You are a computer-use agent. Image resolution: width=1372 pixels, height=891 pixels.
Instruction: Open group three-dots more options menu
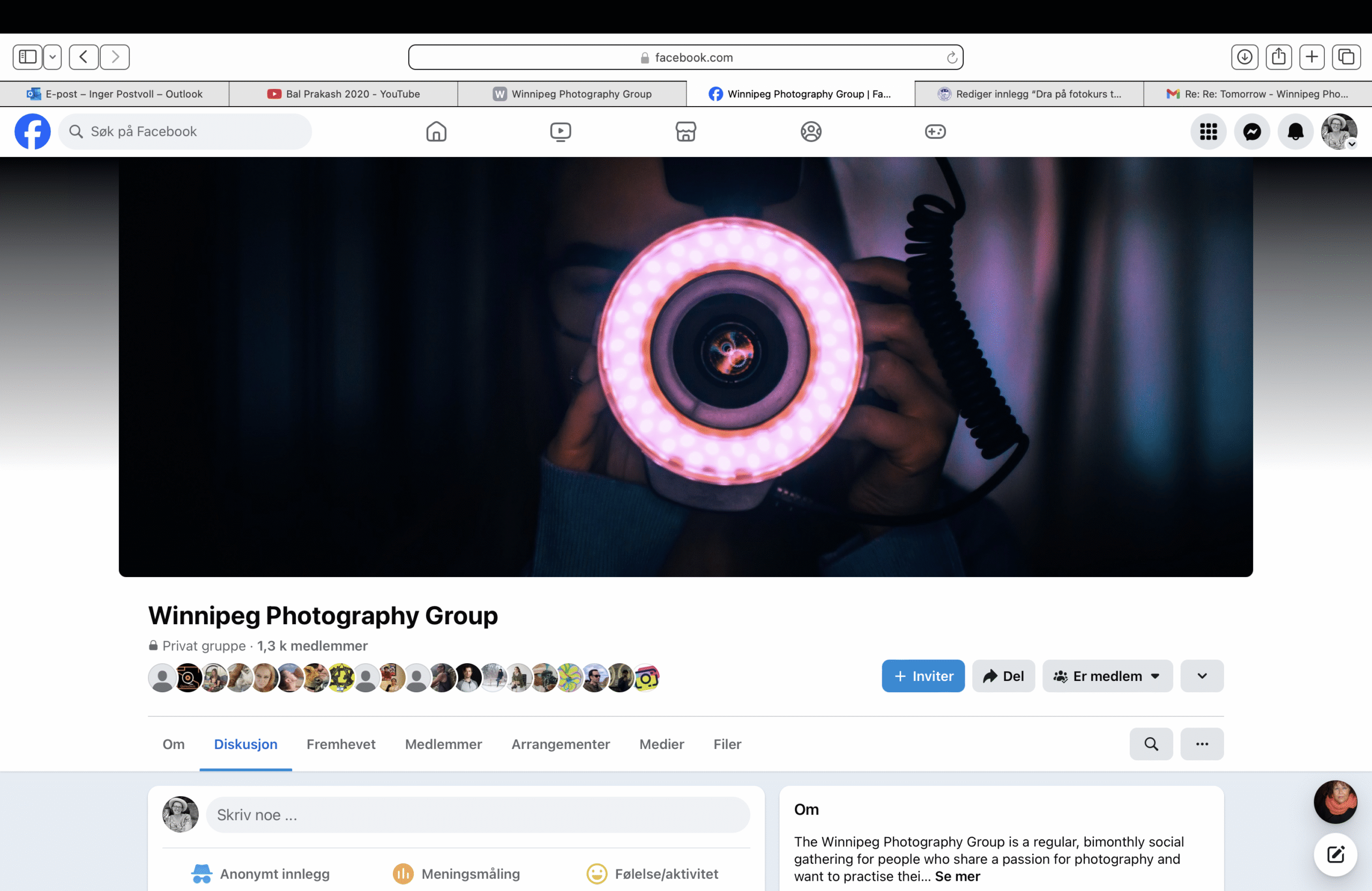pos(1202,744)
